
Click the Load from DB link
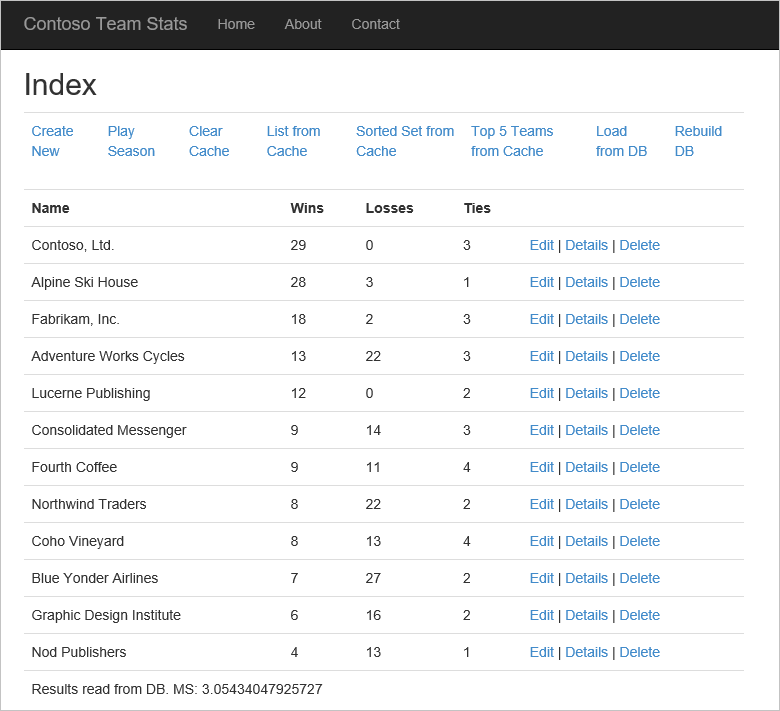tap(621, 141)
